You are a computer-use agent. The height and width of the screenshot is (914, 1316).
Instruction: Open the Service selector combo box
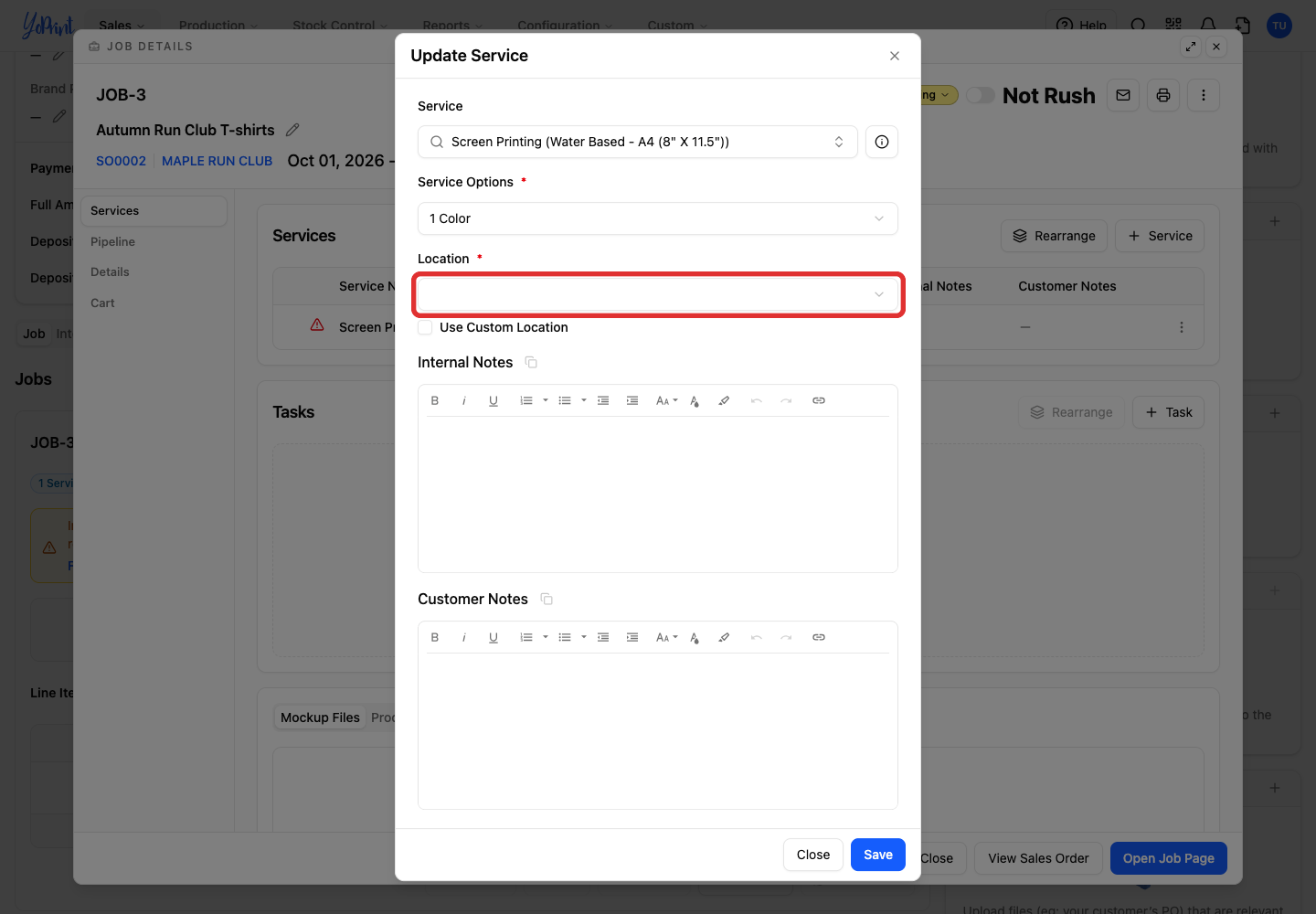[638, 142]
